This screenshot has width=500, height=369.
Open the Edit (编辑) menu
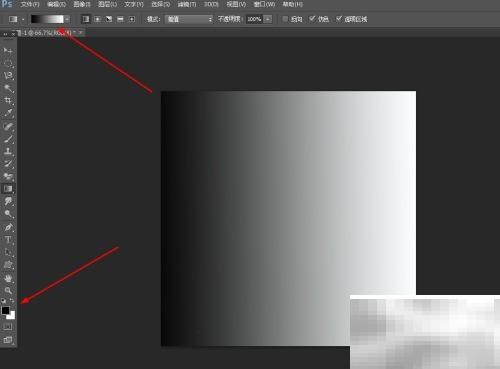point(56,4)
